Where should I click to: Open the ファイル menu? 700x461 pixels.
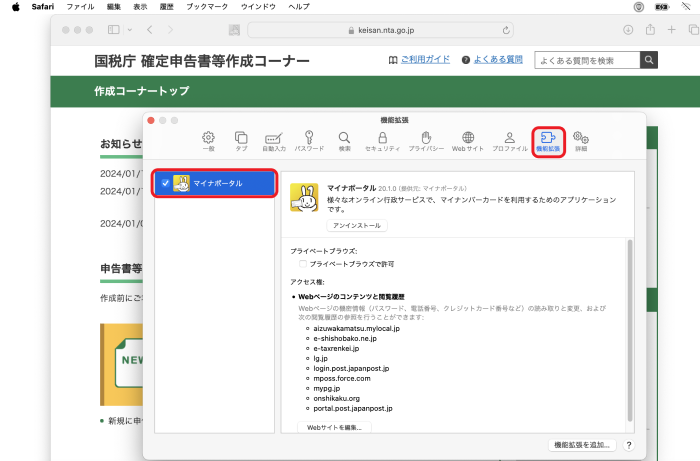[80, 7]
